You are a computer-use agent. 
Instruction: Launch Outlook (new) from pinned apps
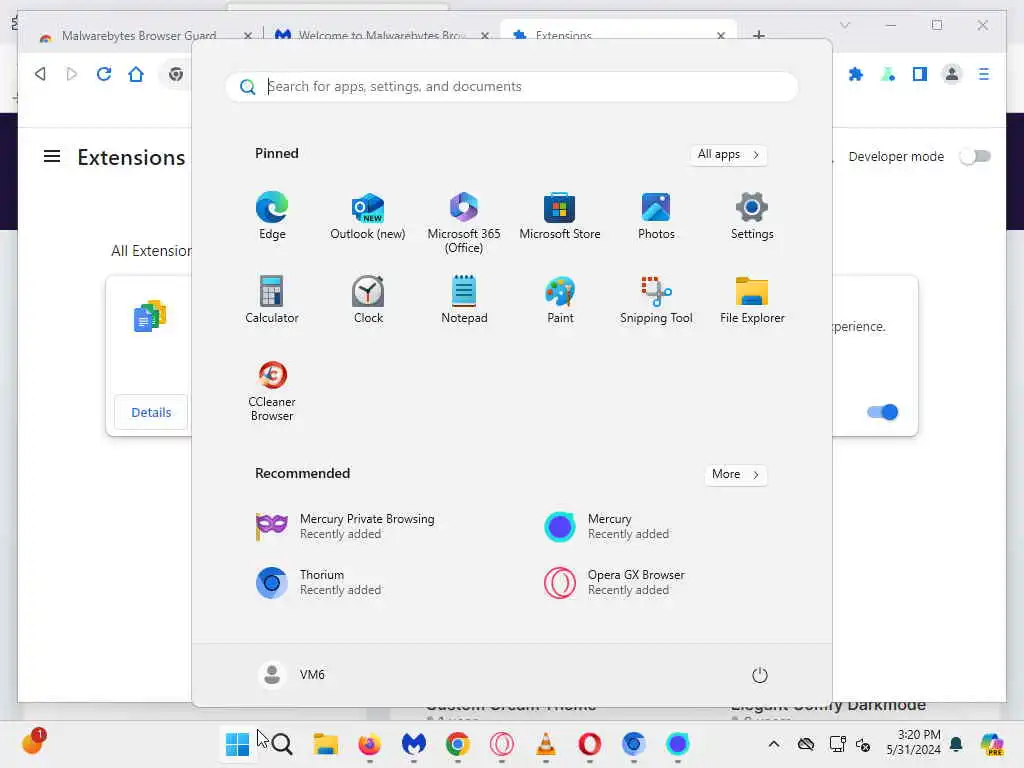pyautogui.click(x=368, y=216)
